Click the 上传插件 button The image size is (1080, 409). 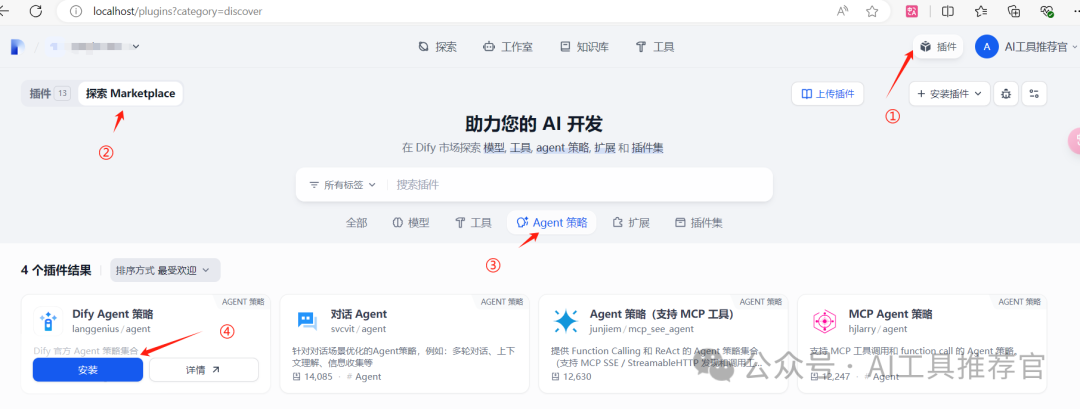[x=828, y=94]
